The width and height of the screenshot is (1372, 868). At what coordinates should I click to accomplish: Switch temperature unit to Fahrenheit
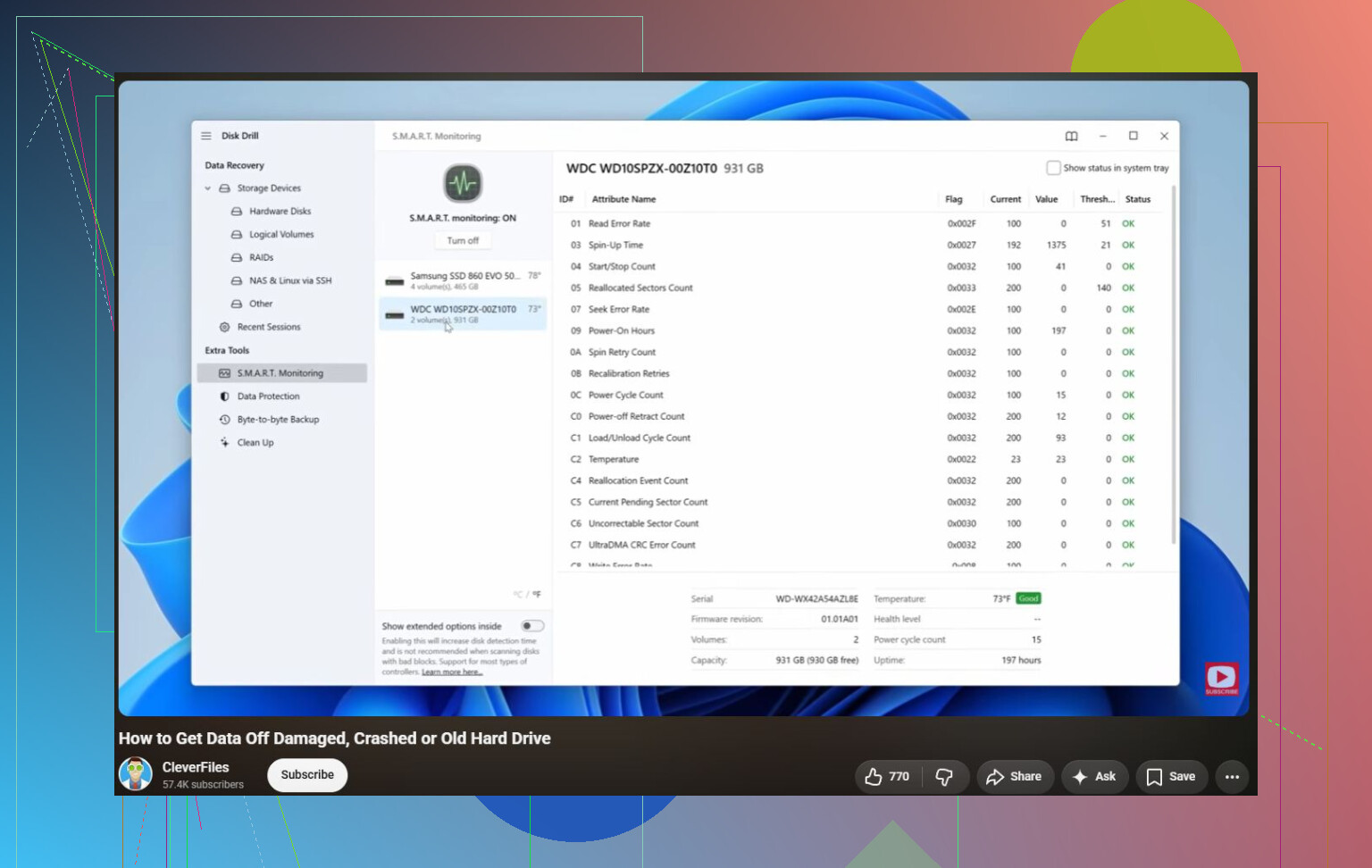(x=537, y=595)
